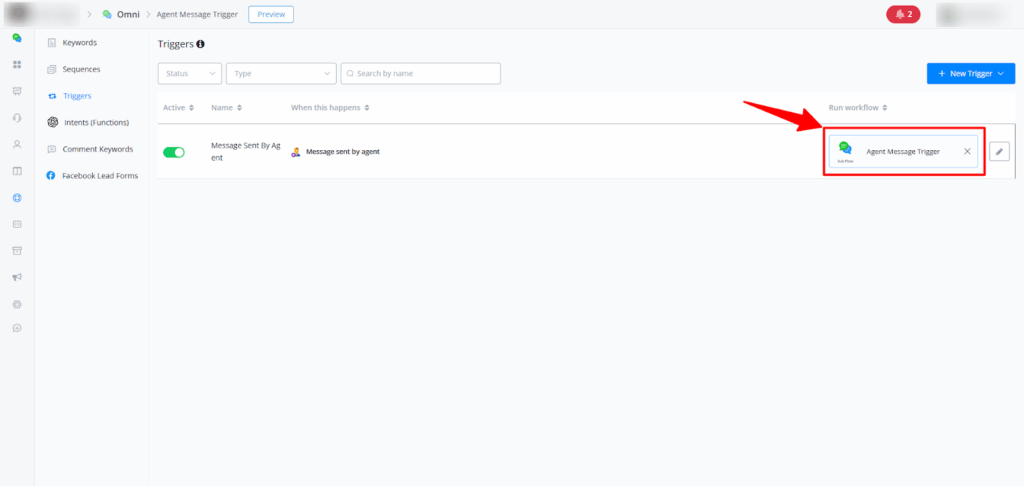Click the megaphone broadcast icon in left rail
Image resolution: width=1024 pixels, height=486 pixels.
click(x=17, y=277)
